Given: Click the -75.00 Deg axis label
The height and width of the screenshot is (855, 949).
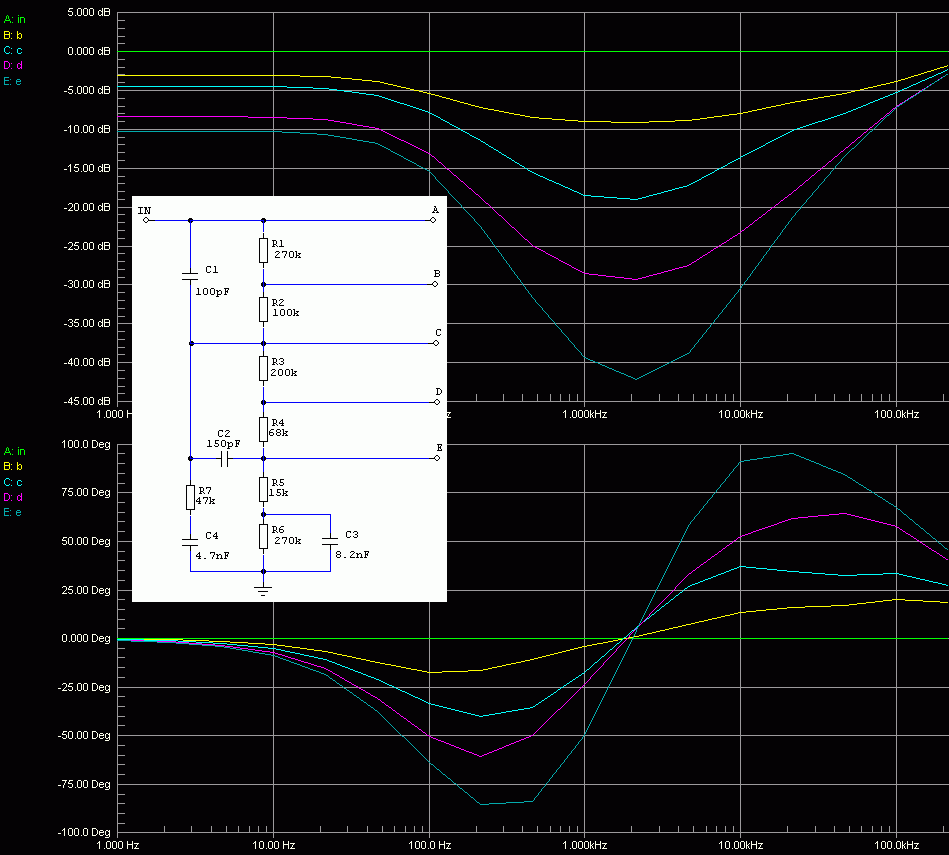Looking at the screenshot, I should coord(84,784).
